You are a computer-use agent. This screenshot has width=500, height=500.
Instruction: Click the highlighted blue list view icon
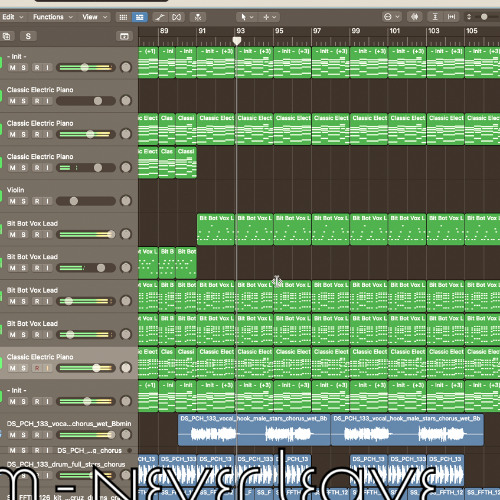pyautogui.click(x=140, y=17)
